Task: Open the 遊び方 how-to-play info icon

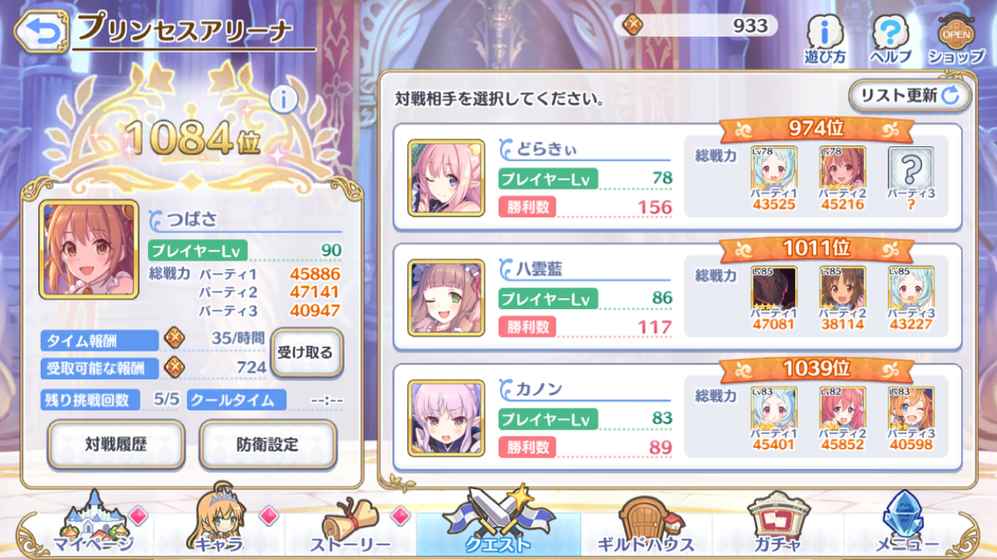Action: 825,39
